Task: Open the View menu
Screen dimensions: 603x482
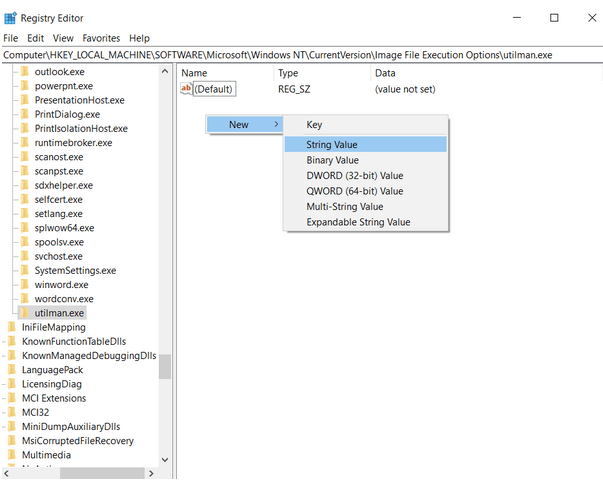Action: point(63,38)
